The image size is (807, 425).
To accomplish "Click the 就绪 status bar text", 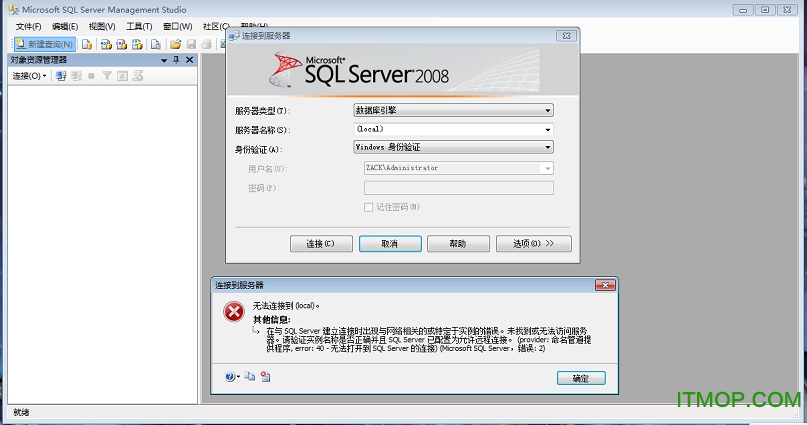I will click(x=22, y=412).
